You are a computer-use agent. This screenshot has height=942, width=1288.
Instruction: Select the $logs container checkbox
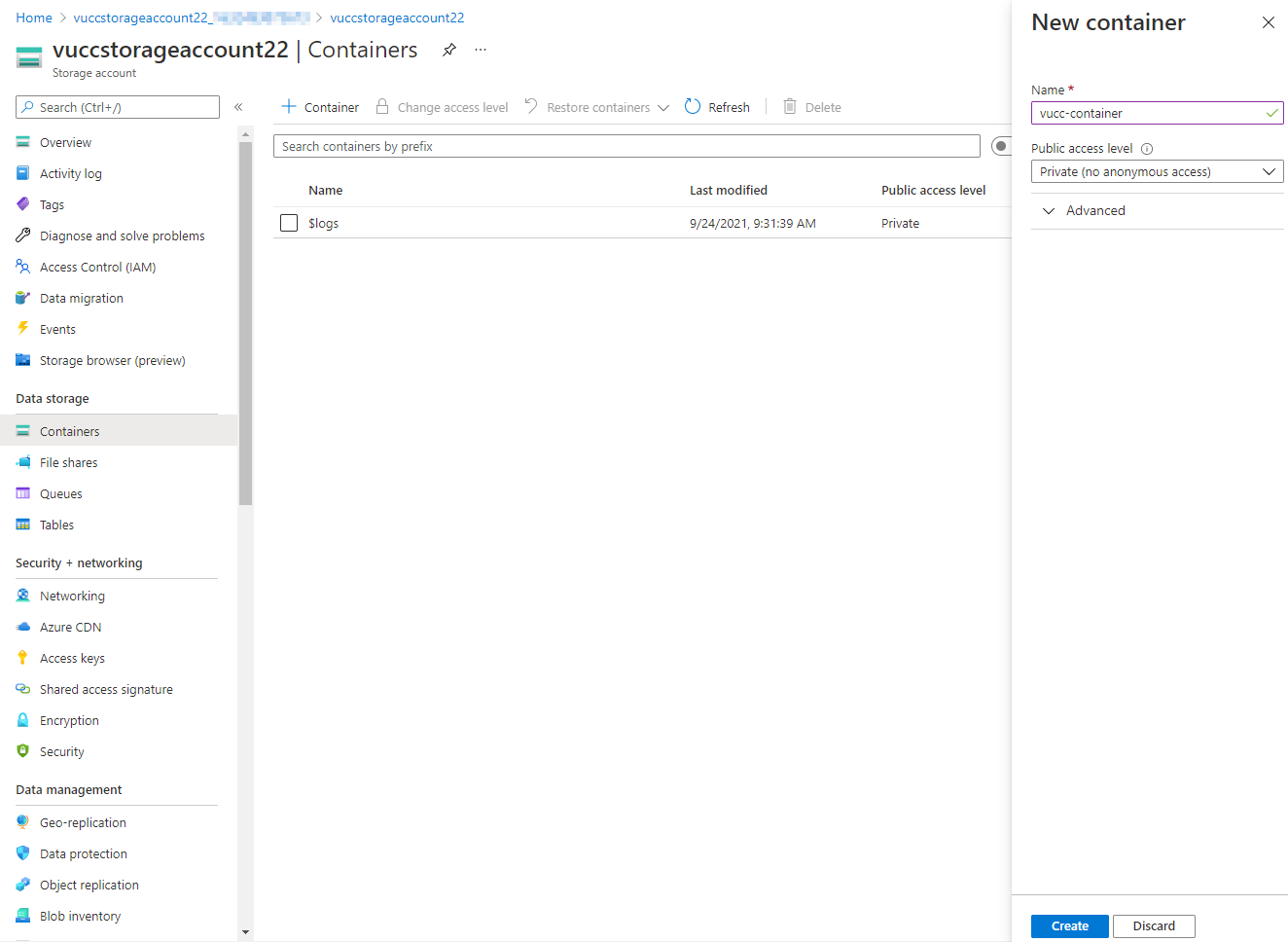tap(289, 223)
